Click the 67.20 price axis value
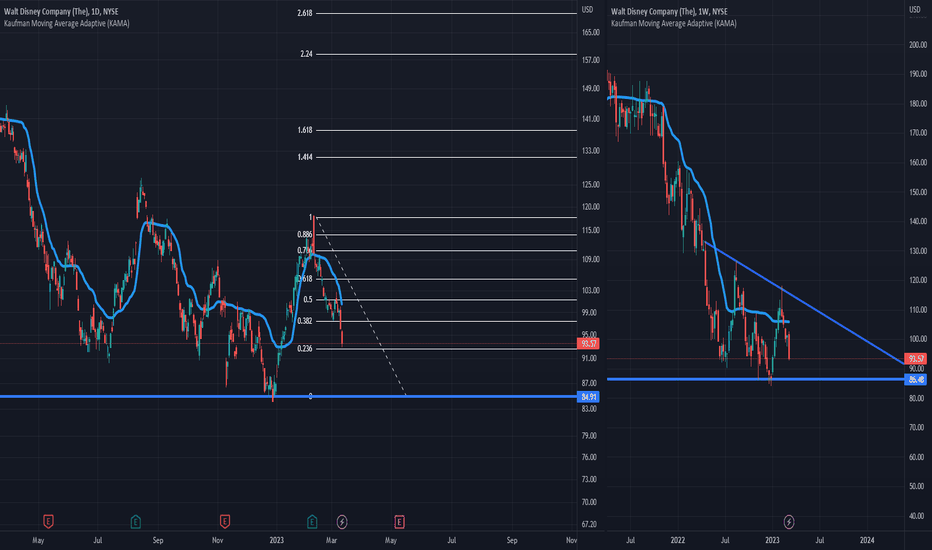 (x=588, y=524)
